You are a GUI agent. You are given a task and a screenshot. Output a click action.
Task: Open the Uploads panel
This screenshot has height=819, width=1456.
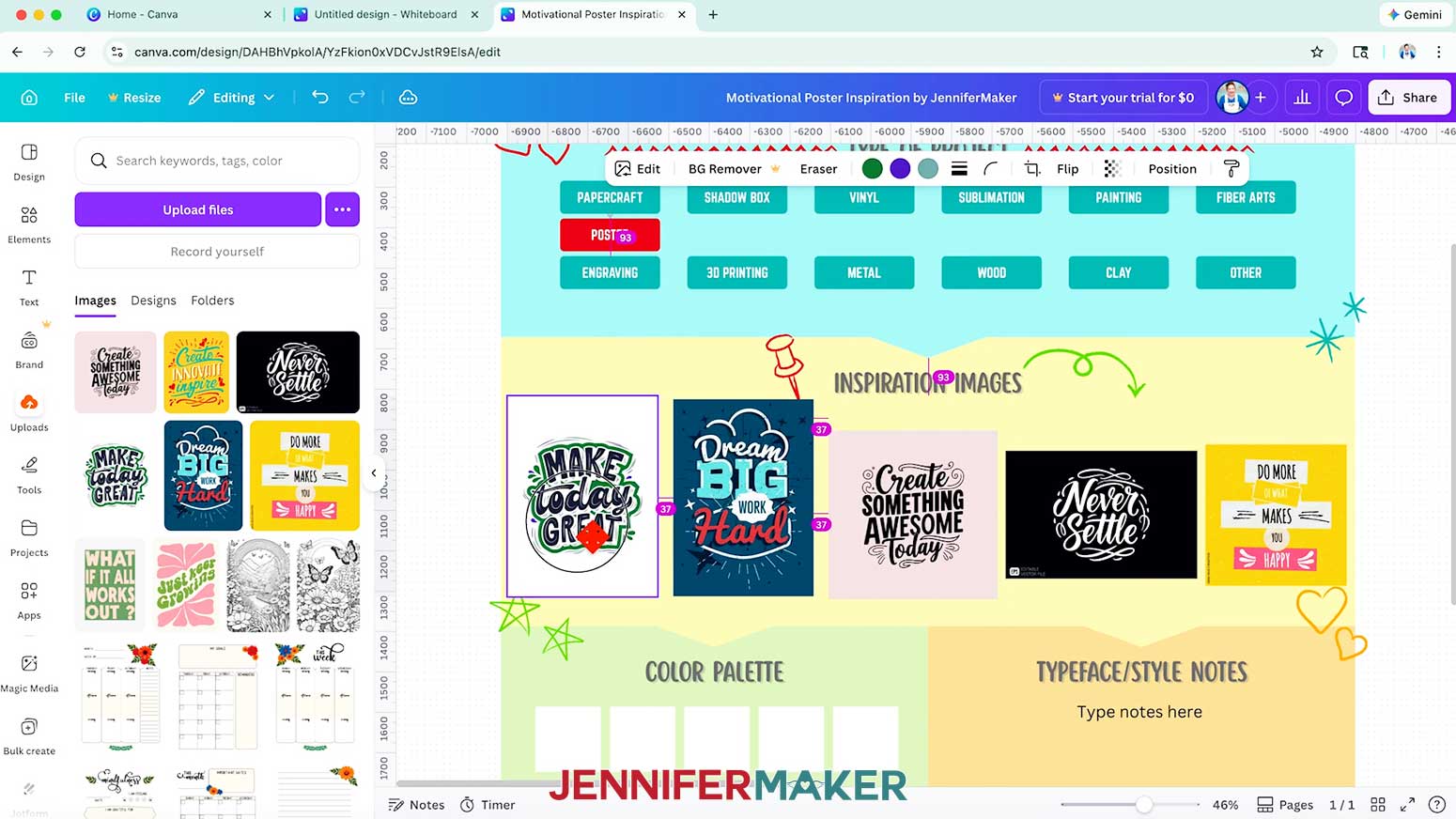[x=29, y=412]
